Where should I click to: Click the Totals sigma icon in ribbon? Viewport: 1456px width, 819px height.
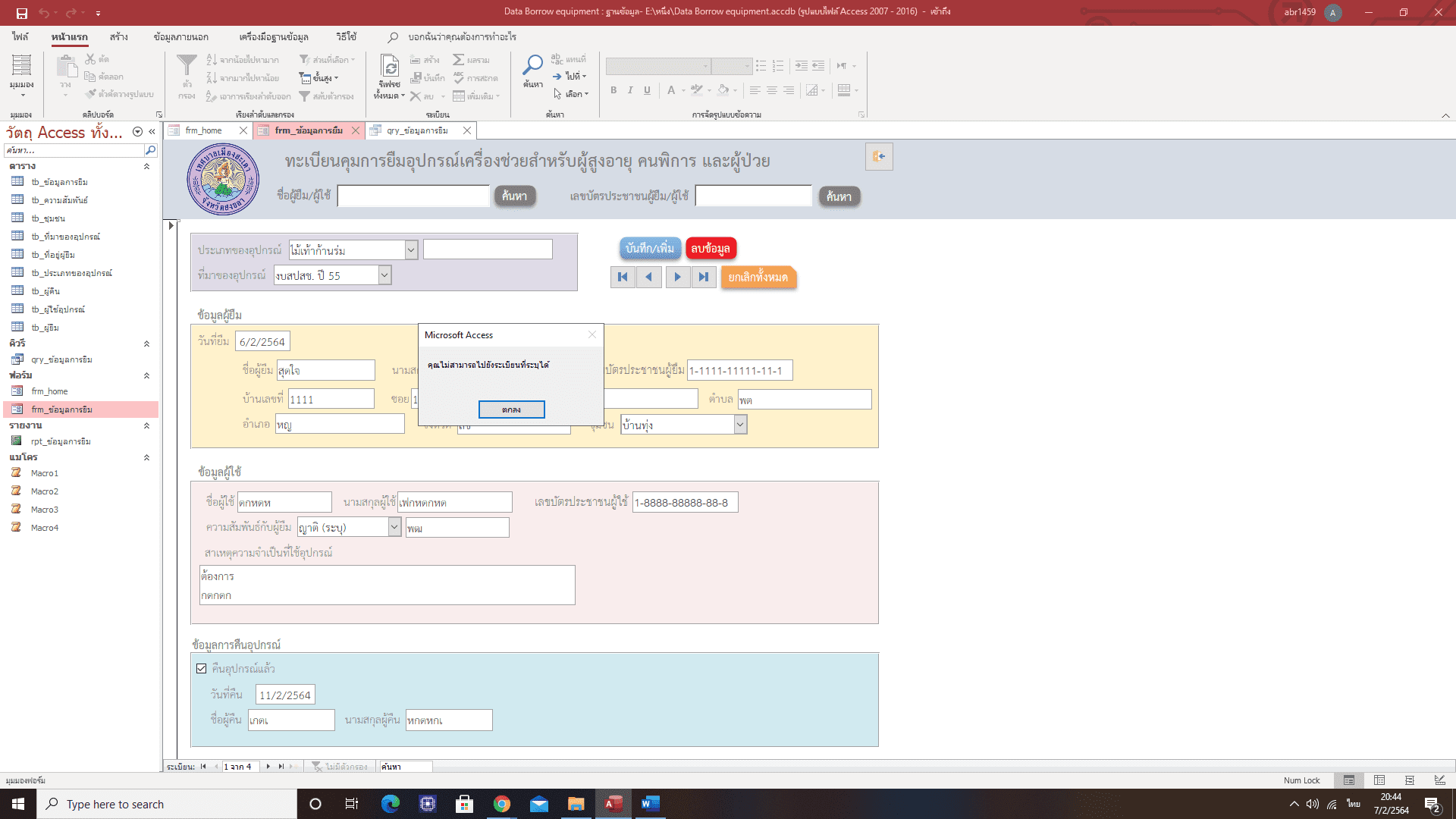(x=458, y=60)
